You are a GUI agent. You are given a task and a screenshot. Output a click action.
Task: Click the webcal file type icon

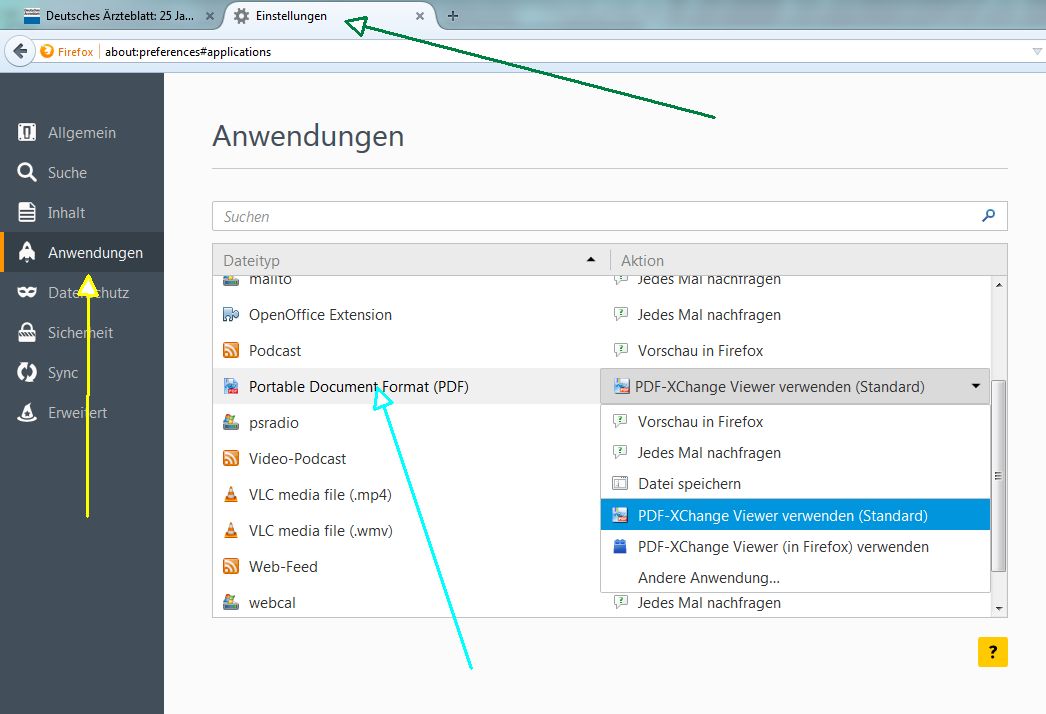[231, 603]
